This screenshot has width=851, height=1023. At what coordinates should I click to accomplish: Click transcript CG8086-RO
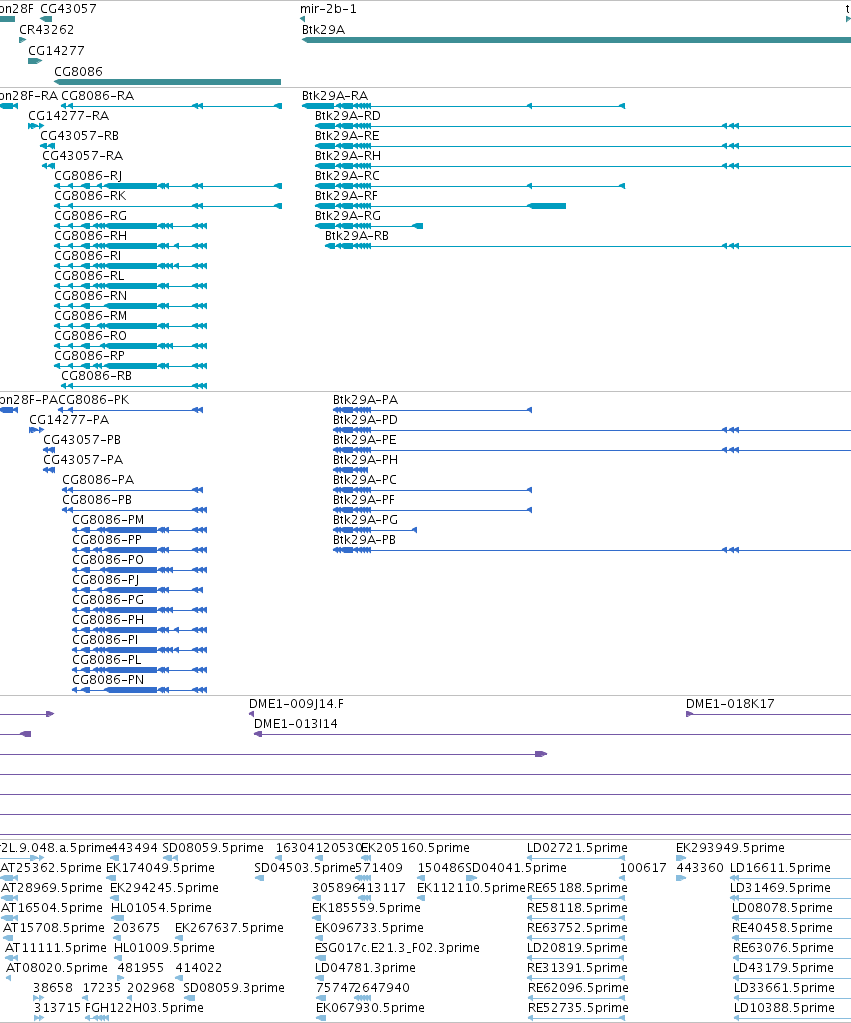(x=91, y=336)
